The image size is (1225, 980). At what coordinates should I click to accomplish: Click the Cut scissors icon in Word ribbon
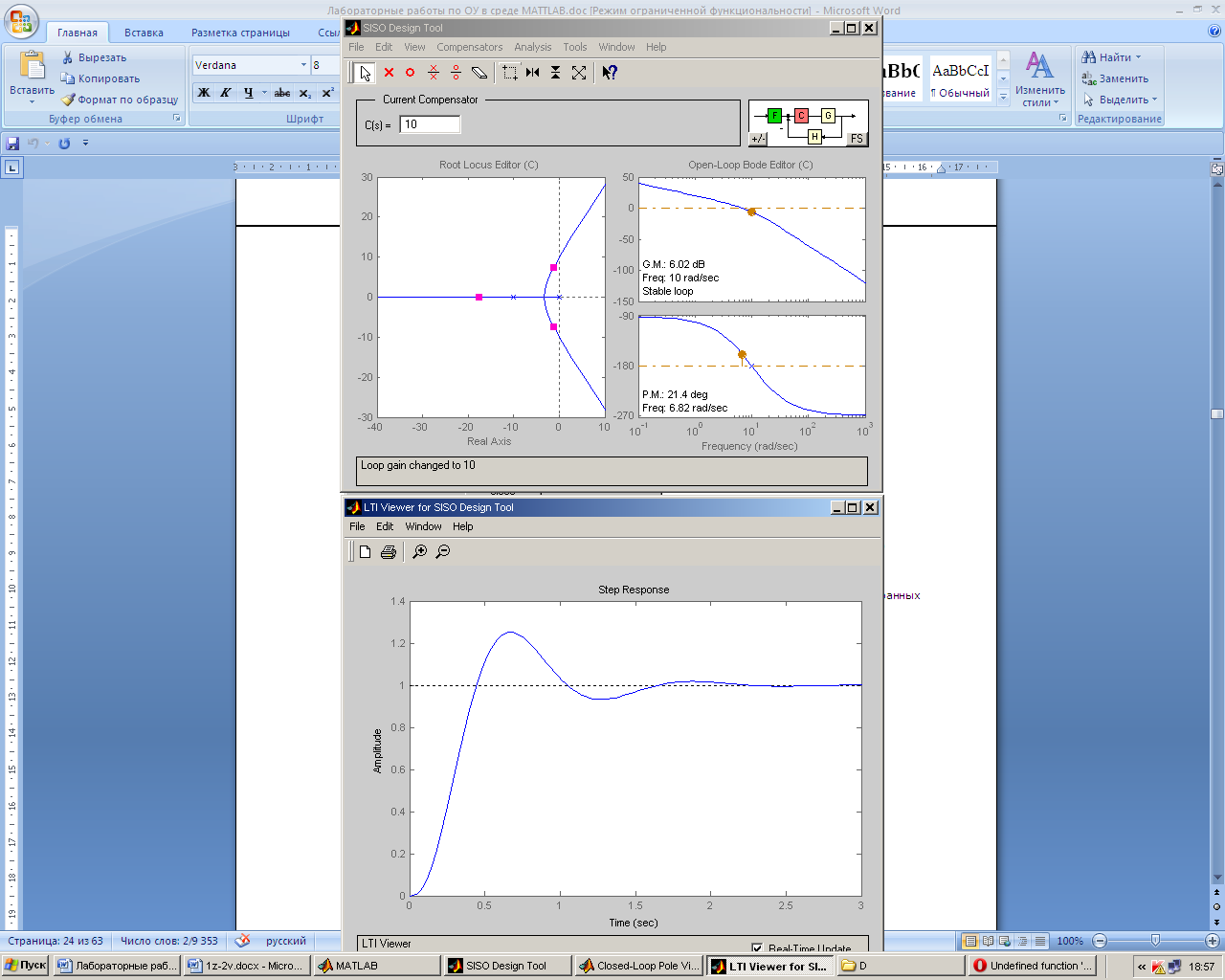coord(67,58)
